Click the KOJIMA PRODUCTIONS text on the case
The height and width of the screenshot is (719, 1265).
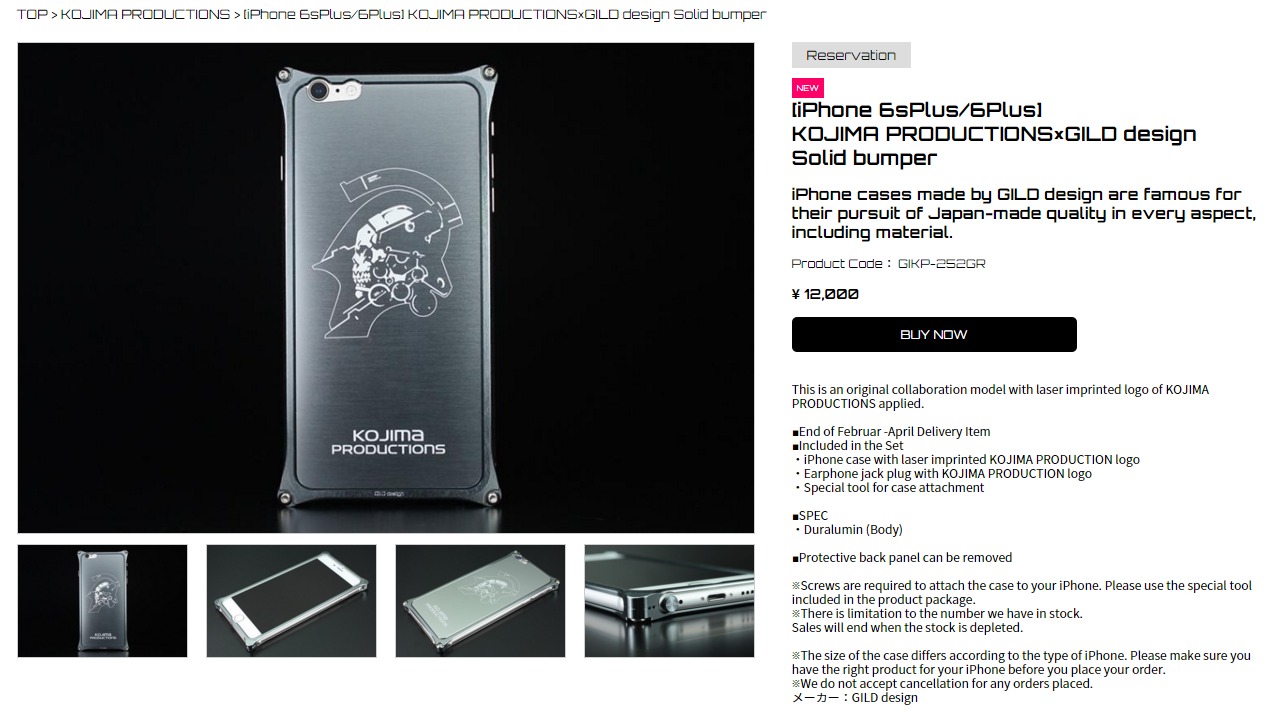[388, 442]
